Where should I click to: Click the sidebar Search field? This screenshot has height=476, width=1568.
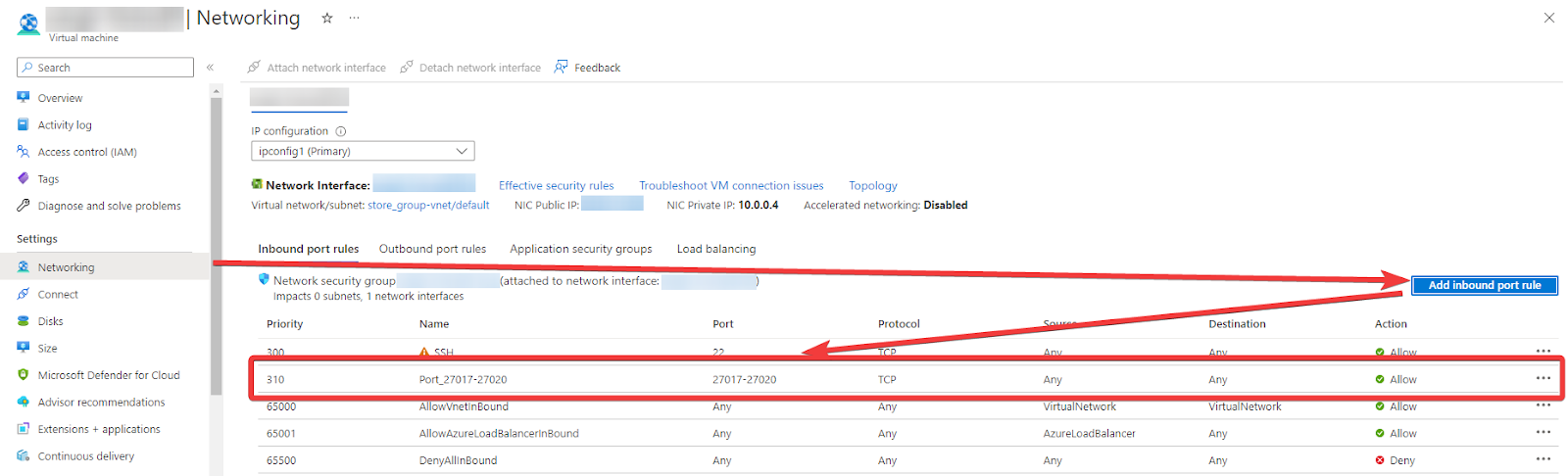[x=105, y=68]
